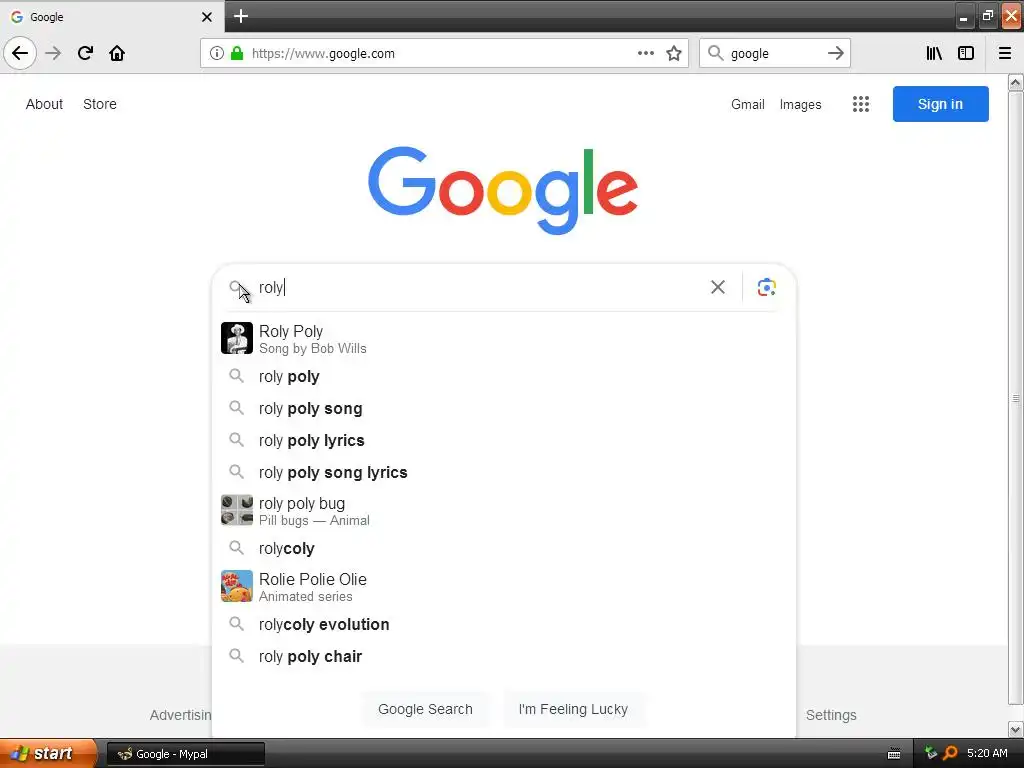Open the Gmail link

748,104
